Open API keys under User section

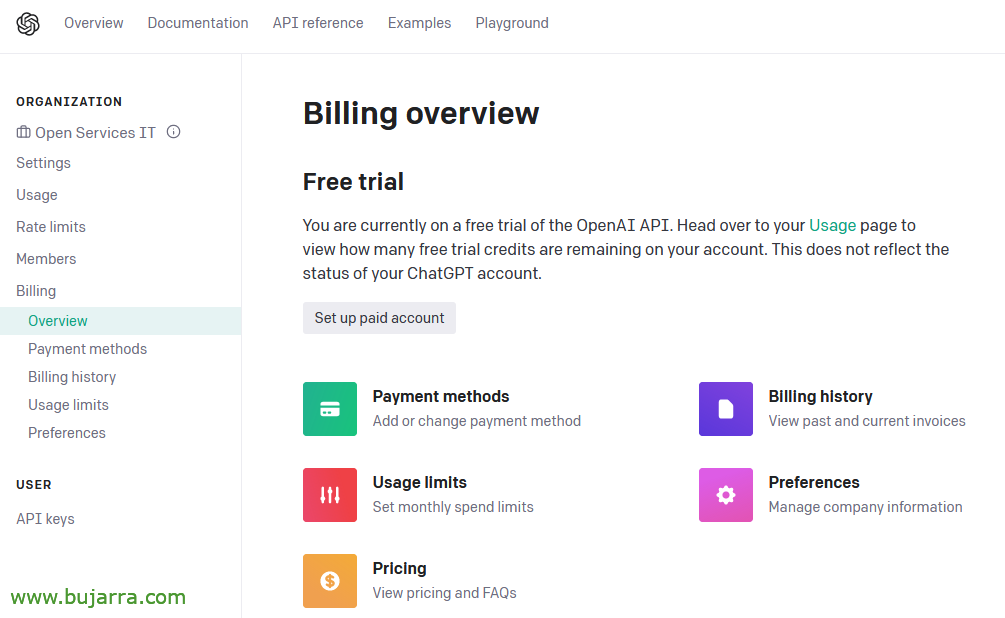point(46,519)
